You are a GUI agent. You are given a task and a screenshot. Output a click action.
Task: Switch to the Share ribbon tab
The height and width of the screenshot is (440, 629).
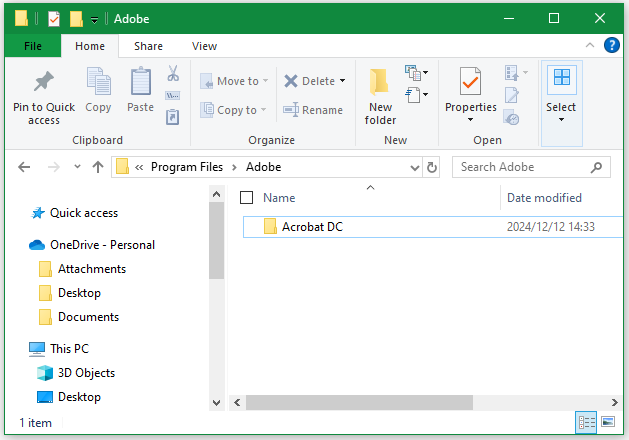(148, 46)
